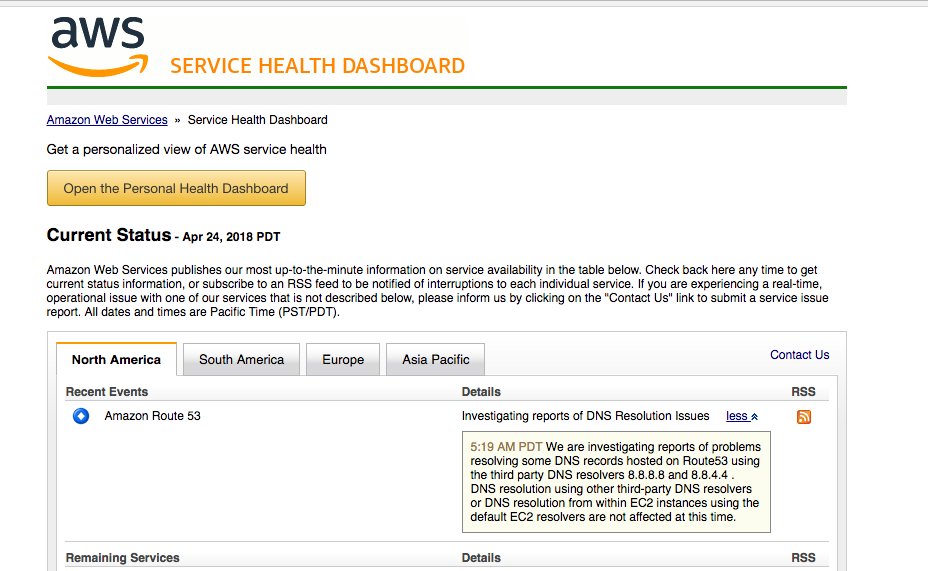Viewport: 928px width, 571px height.
Task: Switch to the Asia Pacific tab
Action: 436,359
